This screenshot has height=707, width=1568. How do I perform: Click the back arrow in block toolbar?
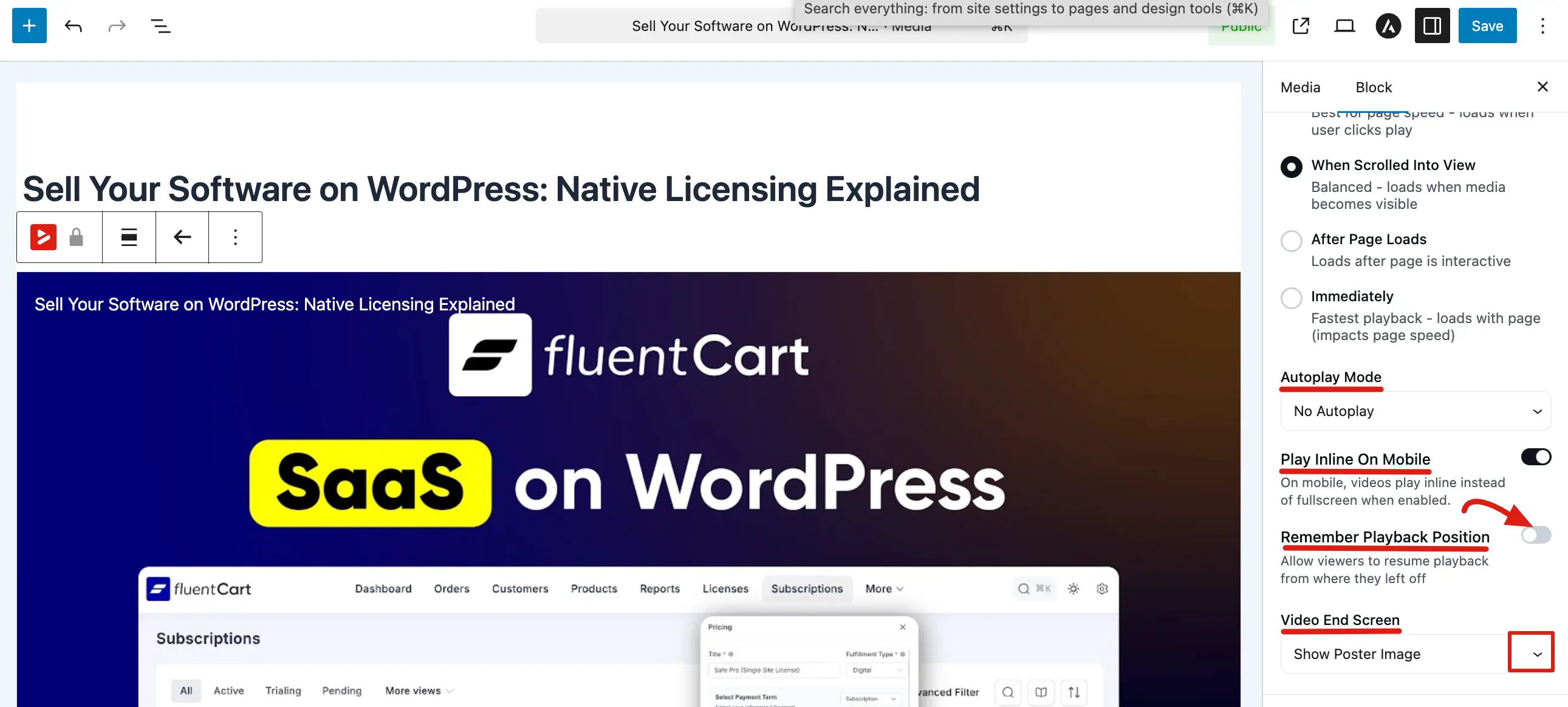pyautogui.click(x=182, y=237)
